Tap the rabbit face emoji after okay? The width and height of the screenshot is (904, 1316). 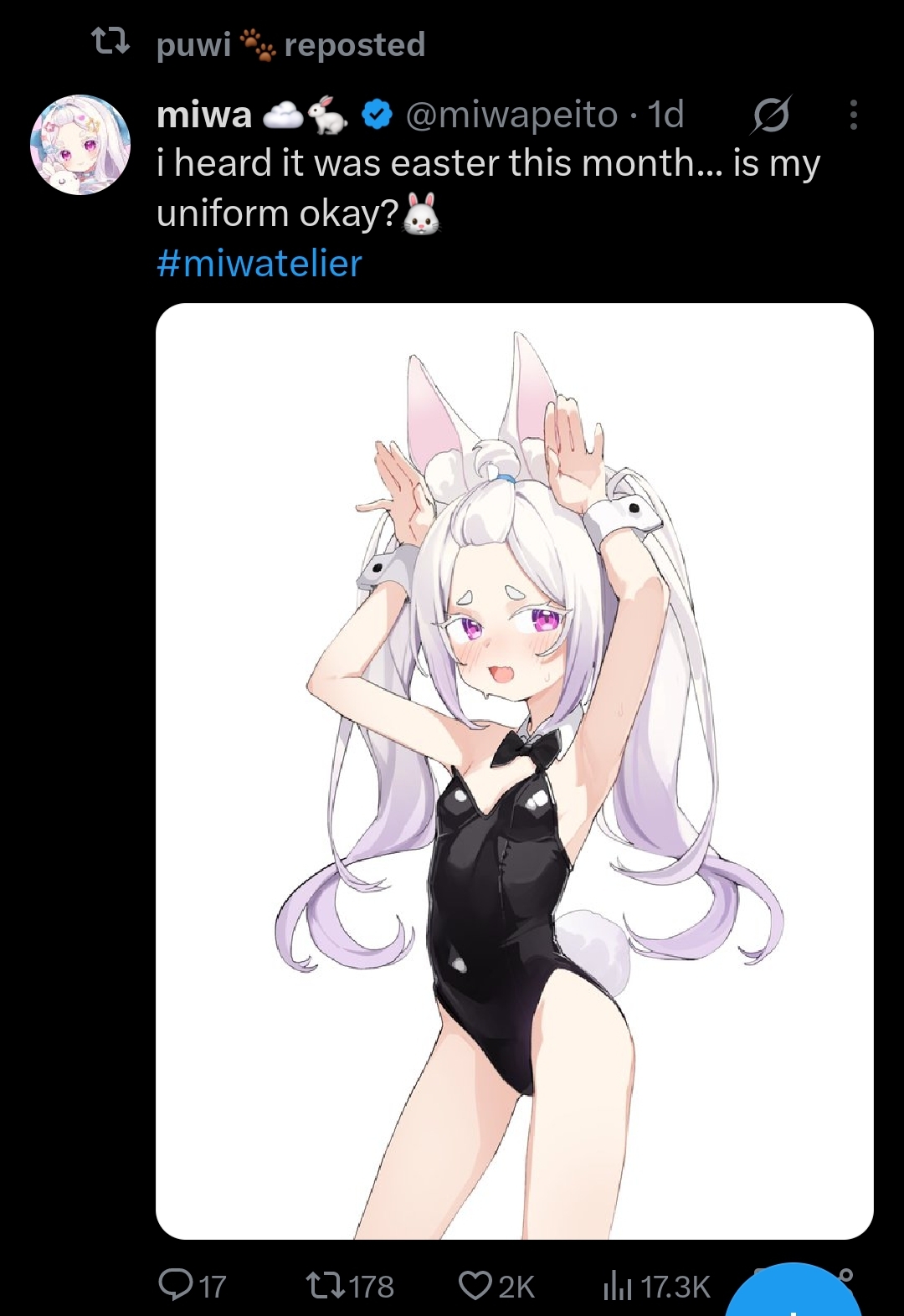(422, 213)
